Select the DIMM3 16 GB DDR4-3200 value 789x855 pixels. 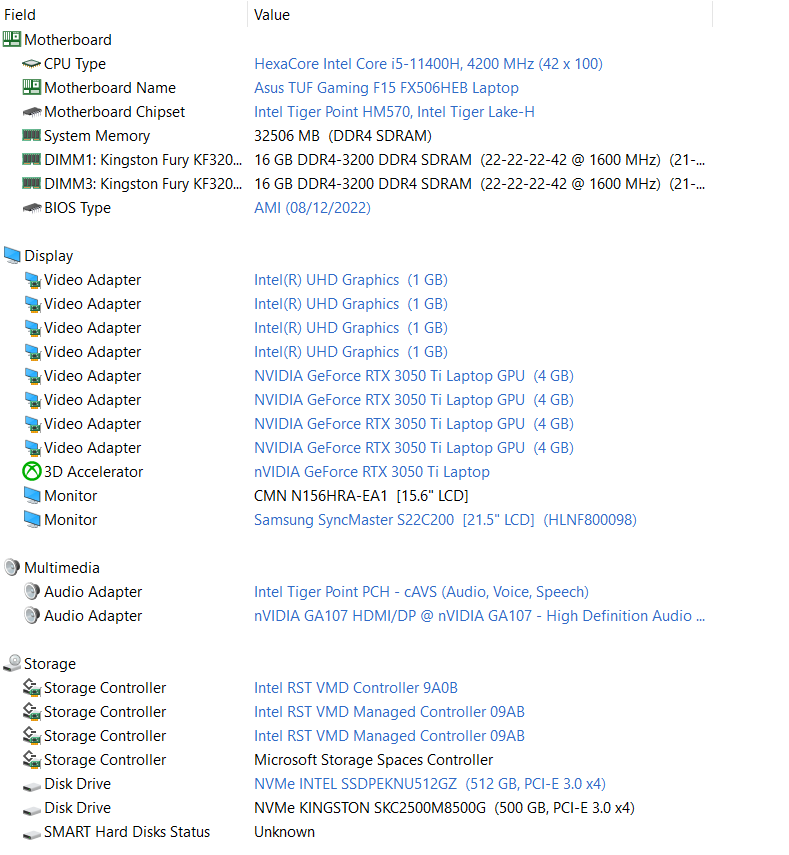[480, 184]
